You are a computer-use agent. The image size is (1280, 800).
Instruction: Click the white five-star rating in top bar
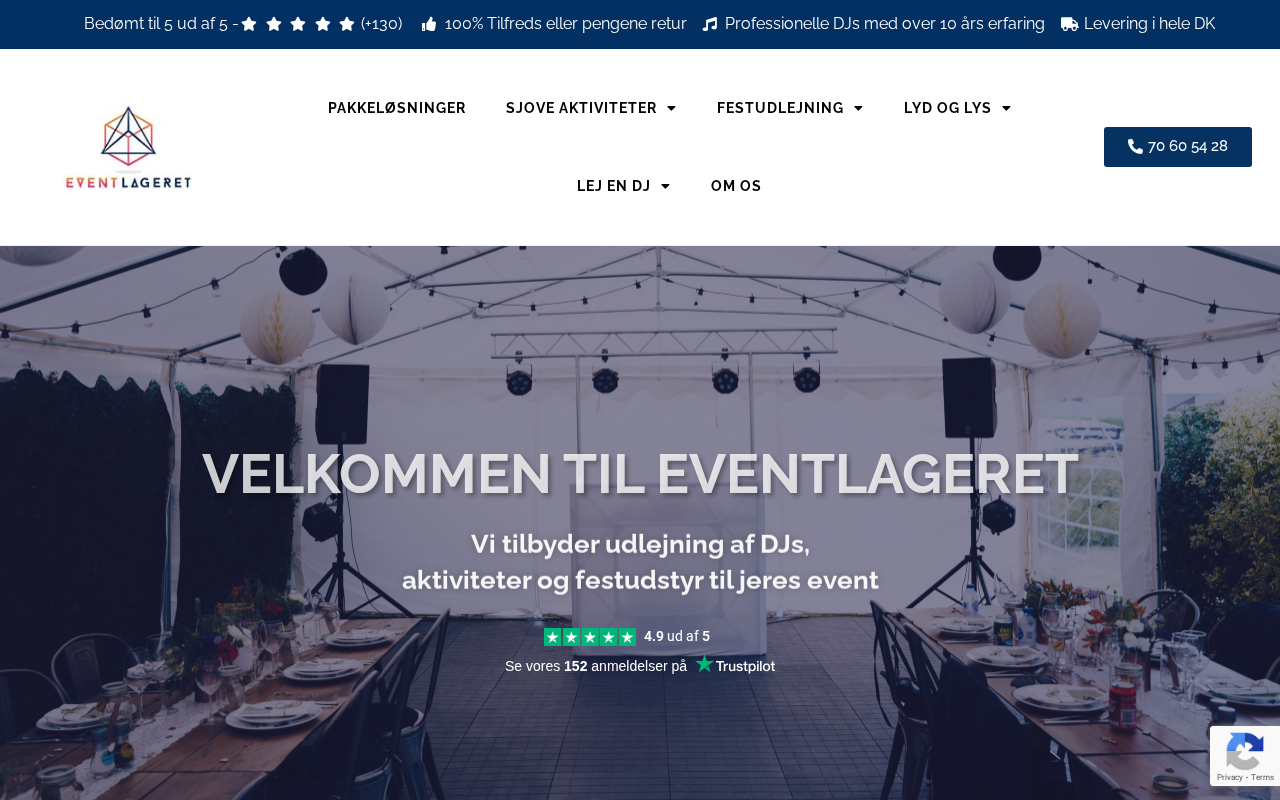(x=298, y=24)
